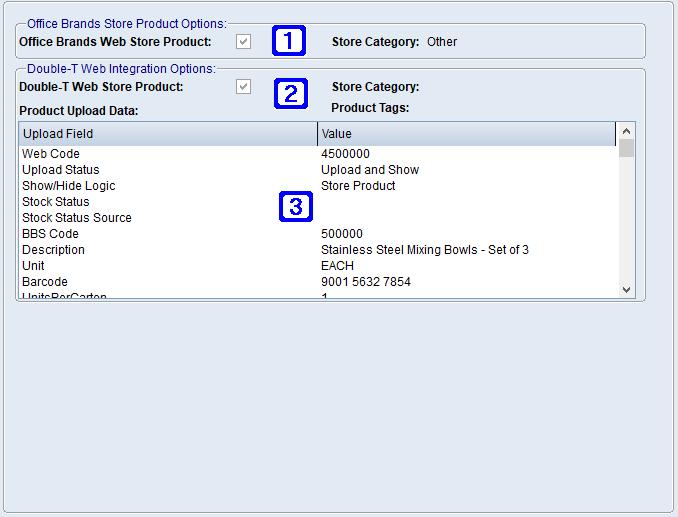Click the blue number 3 callout marker
Screen dimensions: 678x517
pyautogui.click(x=295, y=207)
